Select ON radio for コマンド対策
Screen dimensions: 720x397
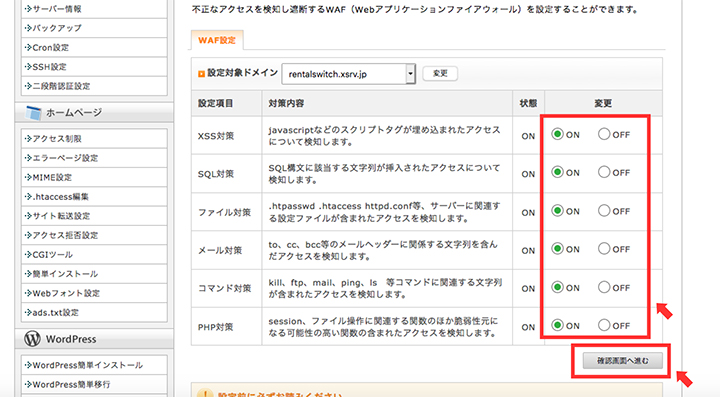(557, 287)
